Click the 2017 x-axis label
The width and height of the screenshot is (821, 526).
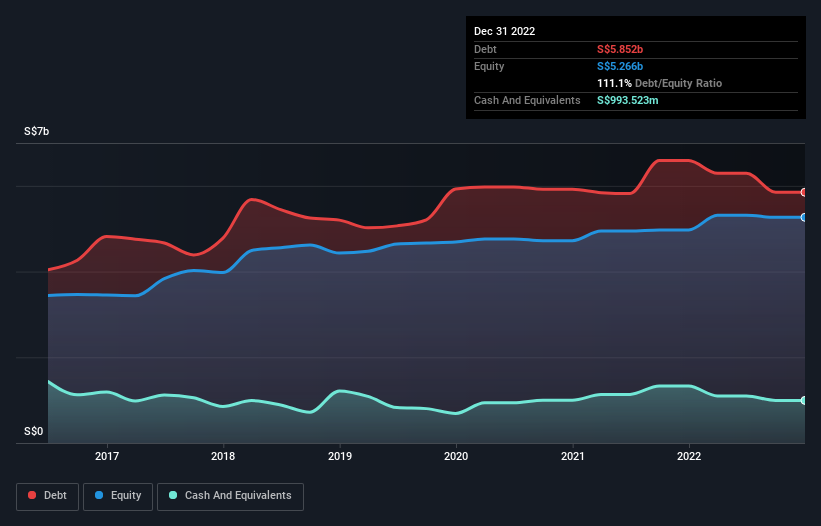click(x=107, y=456)
